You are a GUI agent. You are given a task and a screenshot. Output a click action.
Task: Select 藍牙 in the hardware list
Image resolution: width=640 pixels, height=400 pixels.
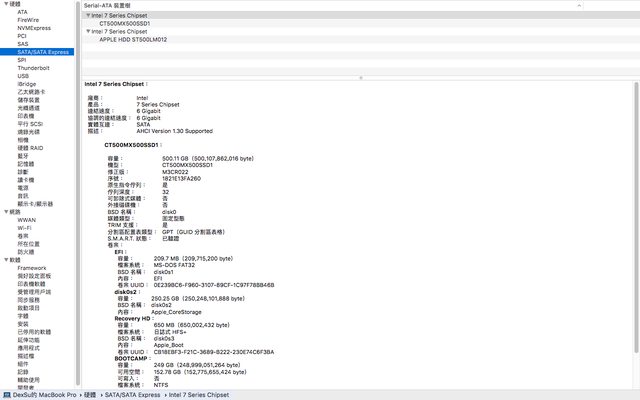pyautogui.click(x=23, y=155)
